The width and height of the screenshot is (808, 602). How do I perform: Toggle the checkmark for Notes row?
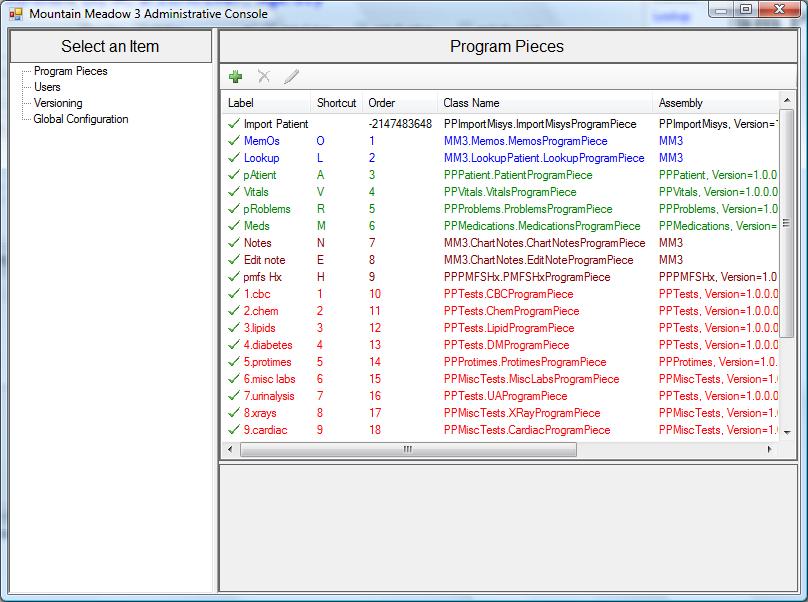(234, 243)
